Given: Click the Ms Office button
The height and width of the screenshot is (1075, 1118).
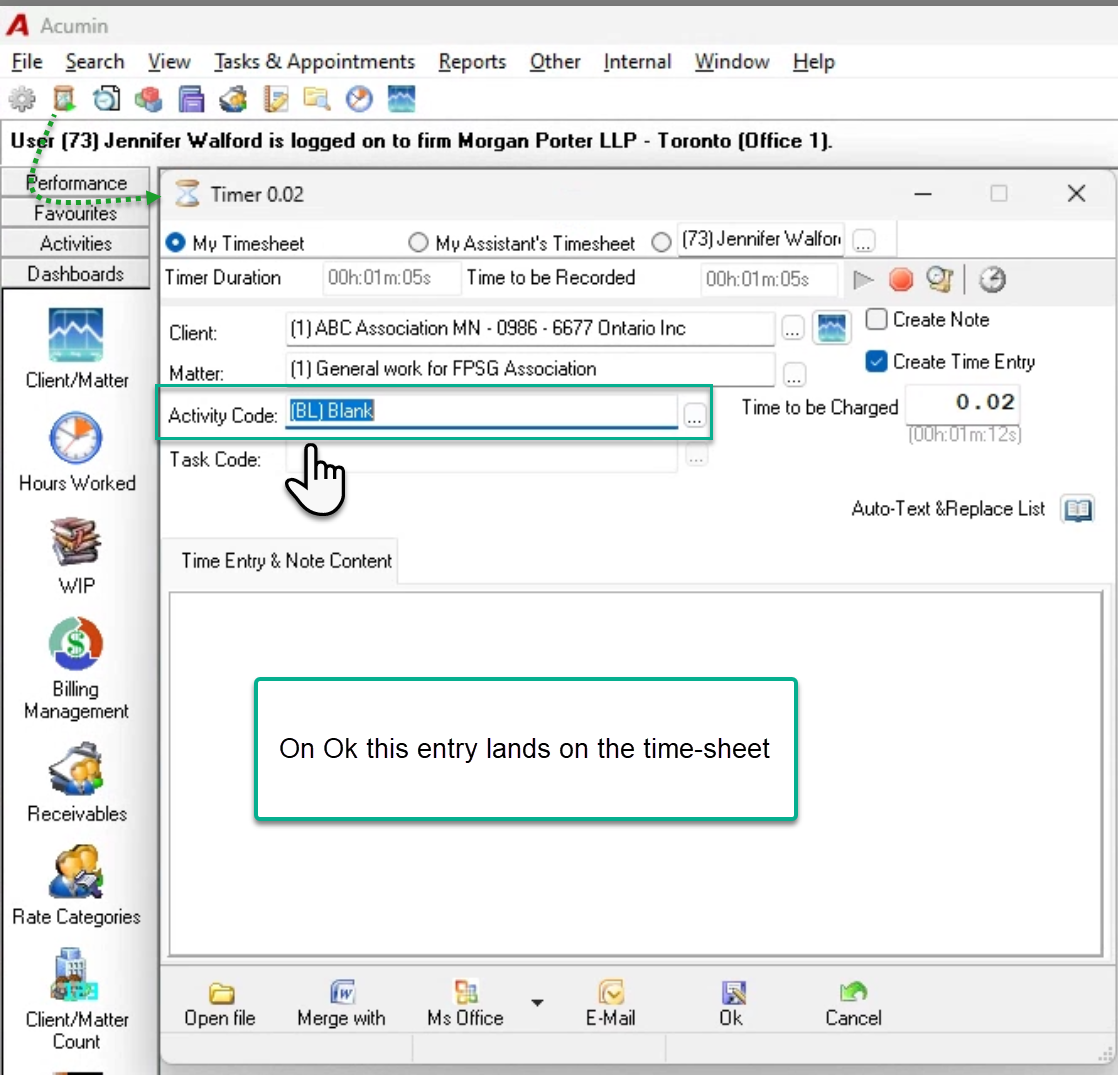Looking at the screenshot, I should (x=466, y=1004).
